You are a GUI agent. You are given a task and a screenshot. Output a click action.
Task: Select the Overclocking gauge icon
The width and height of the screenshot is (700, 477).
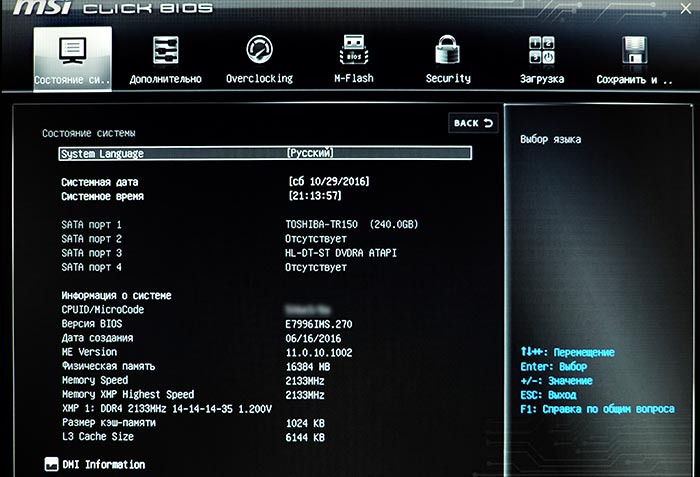[x=259, y=49]
